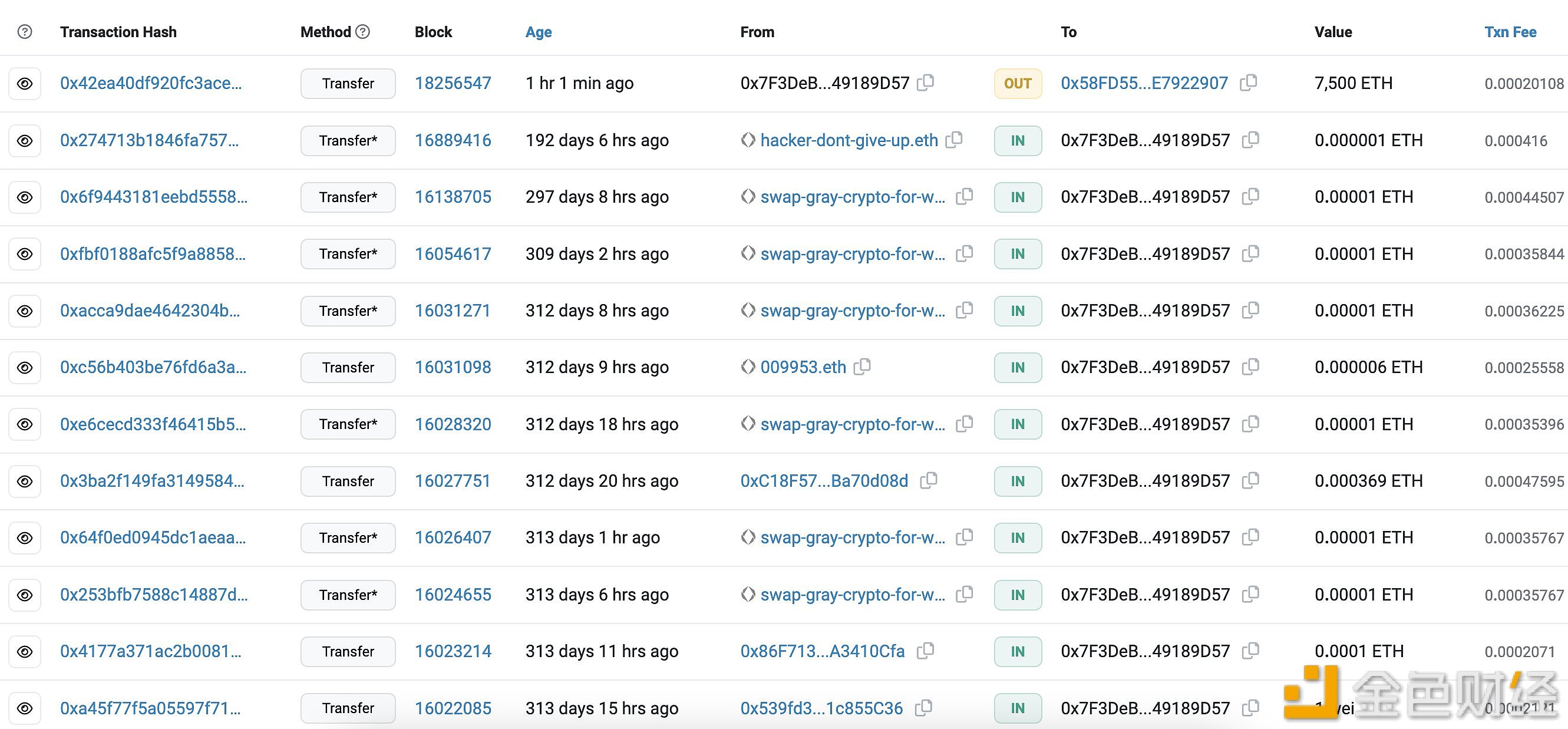Click the Method column help icon
The image size is (1568, 729).
coord(363,32)
